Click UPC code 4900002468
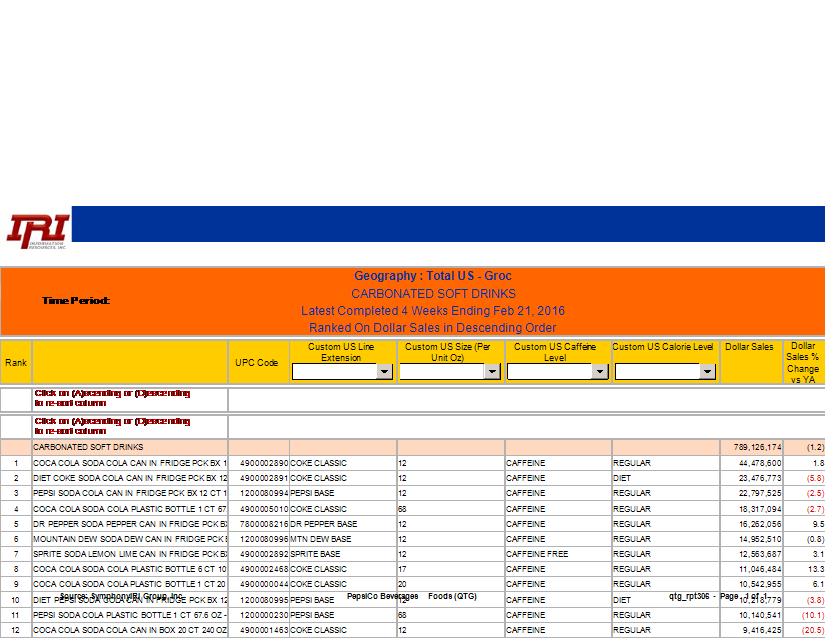 pyautogui.click(x=264, y=569)
